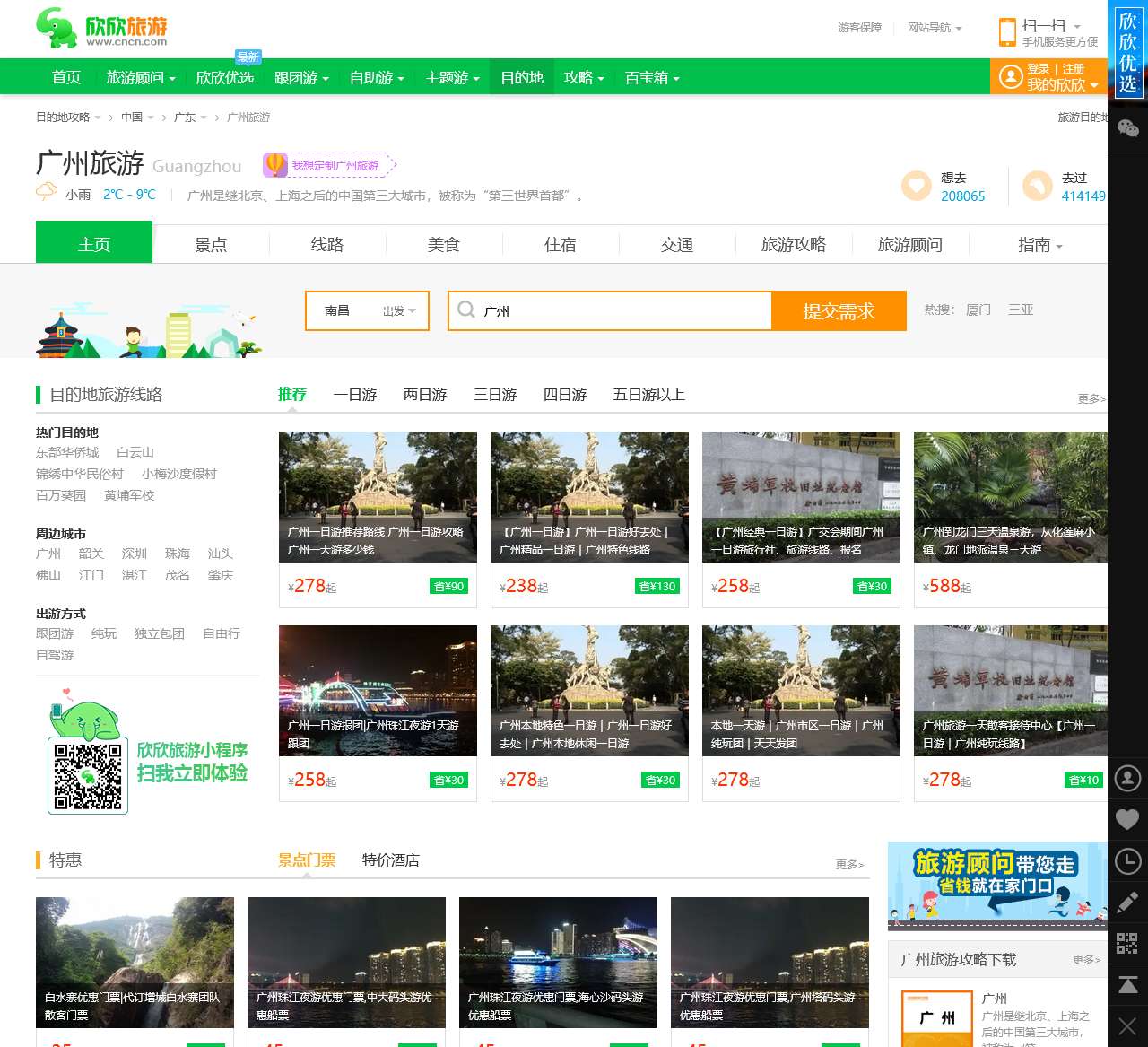This screenshot has width=1148, height=1047.
Task: Click the 欣欣旅游 elephant logo
Action: click(54, 28)
